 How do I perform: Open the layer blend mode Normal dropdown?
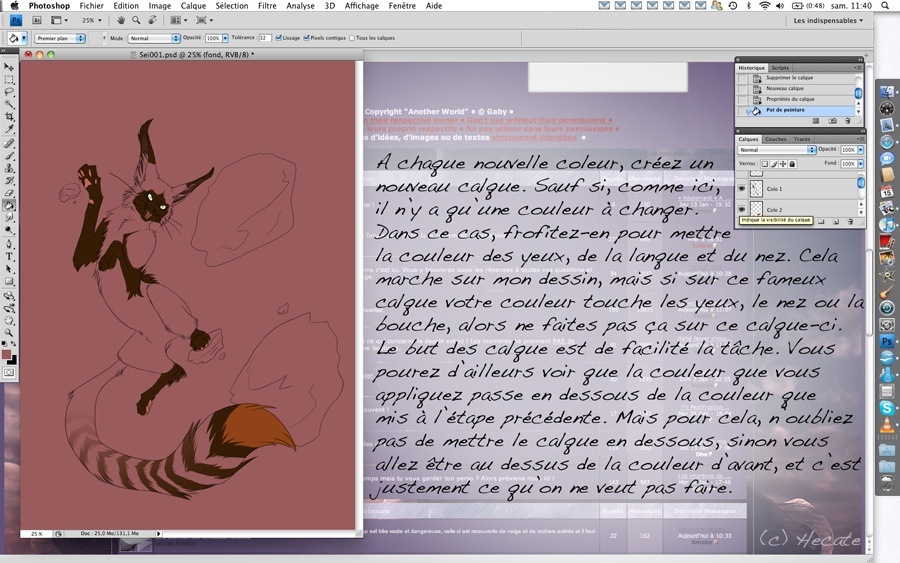coord(777,150)
